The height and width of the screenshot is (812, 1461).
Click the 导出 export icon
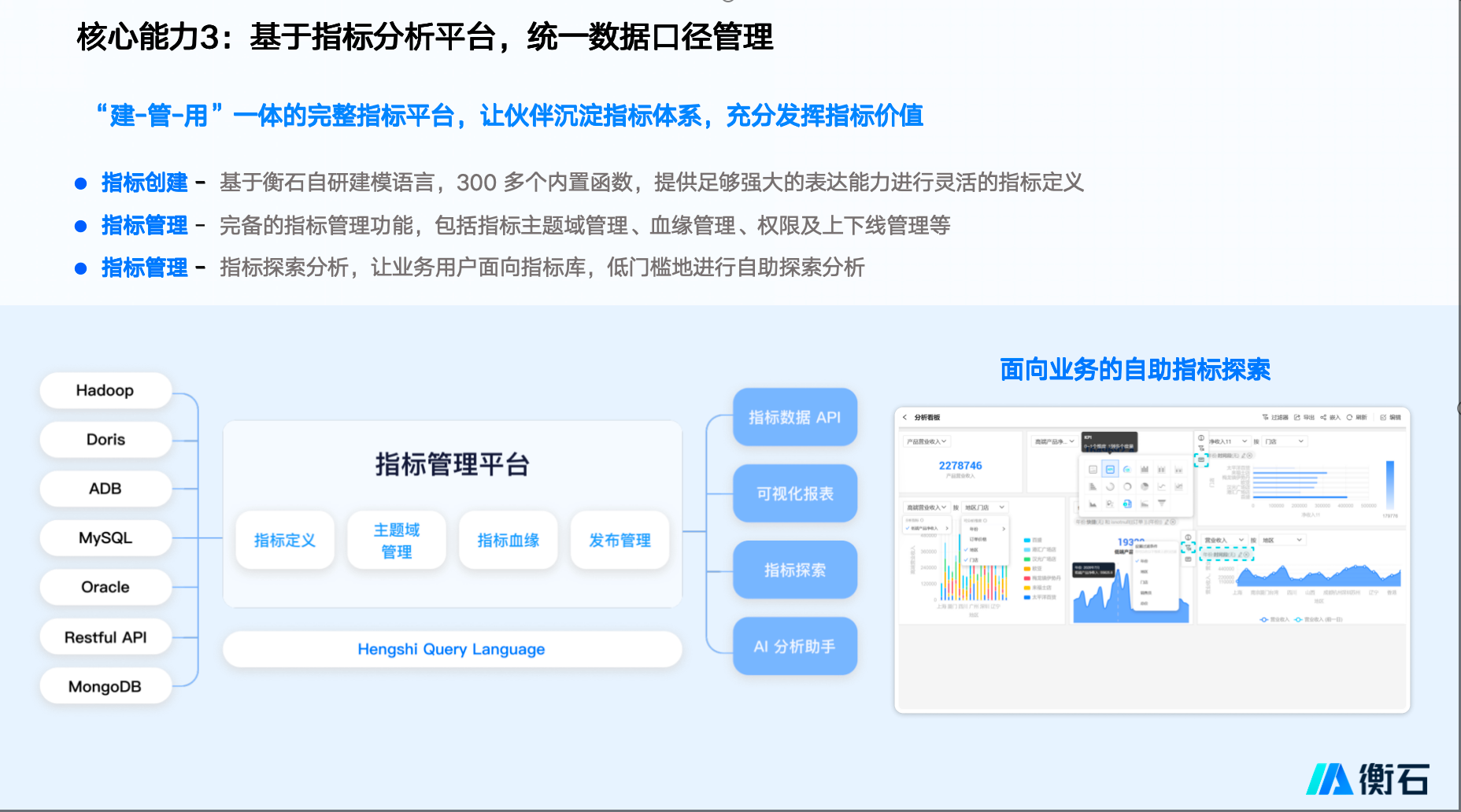1298,417
